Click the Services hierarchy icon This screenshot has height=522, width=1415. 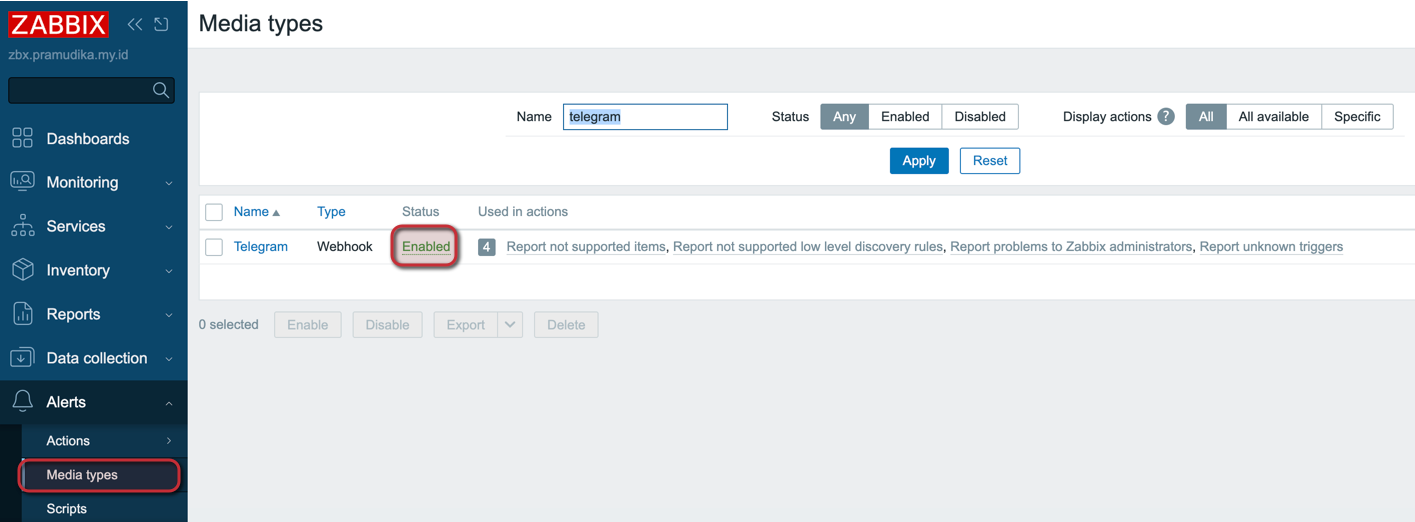[22, 226]
